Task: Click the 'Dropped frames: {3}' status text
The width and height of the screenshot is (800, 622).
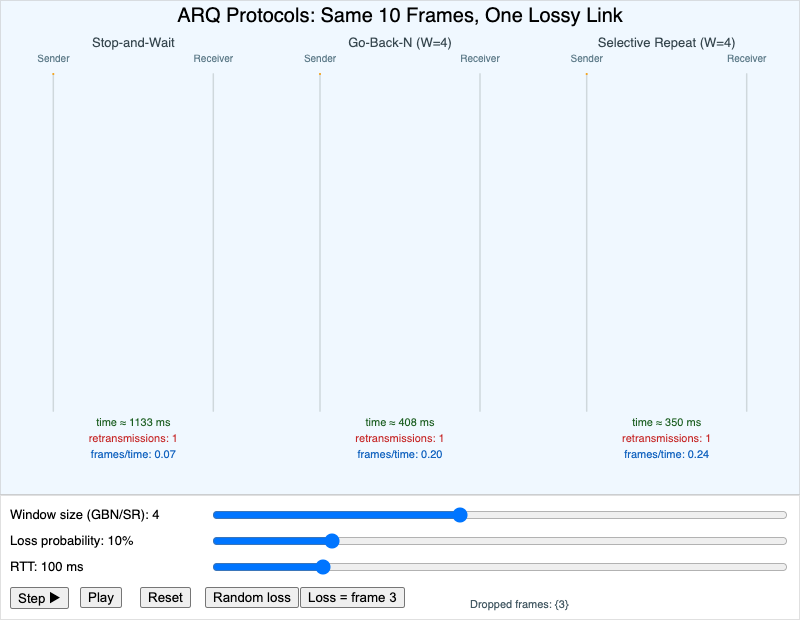Action: pyautogui.click(x=519, y=605)
